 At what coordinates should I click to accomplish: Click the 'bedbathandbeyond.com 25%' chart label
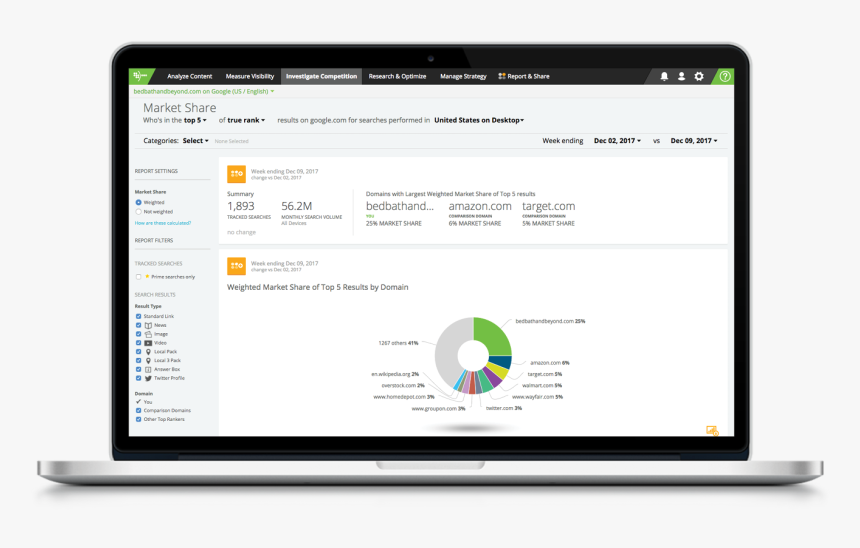click(550, 321)
